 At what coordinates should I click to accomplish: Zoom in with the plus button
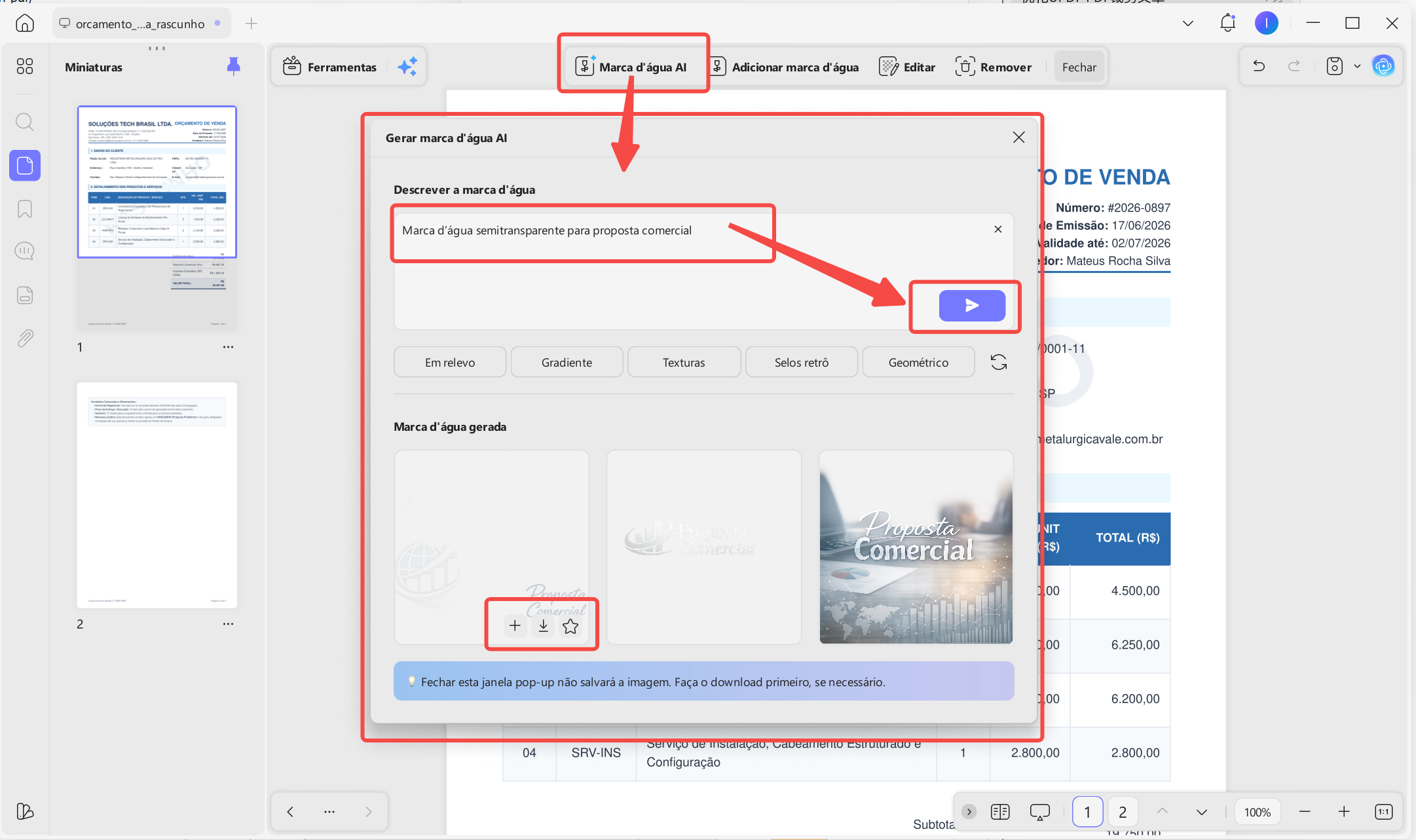(x=1344, y=812)
